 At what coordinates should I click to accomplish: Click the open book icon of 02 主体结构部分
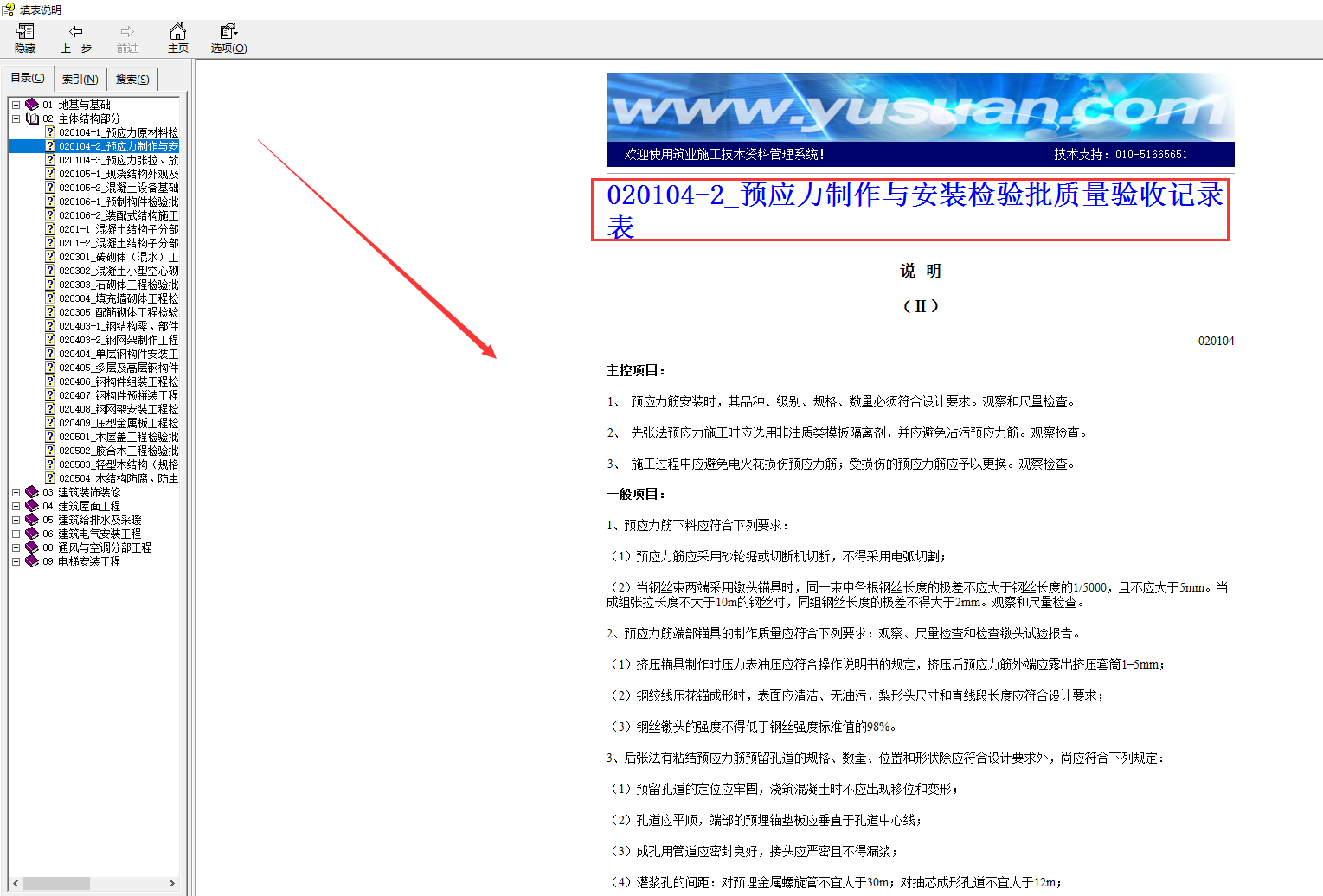pos(32,118)
